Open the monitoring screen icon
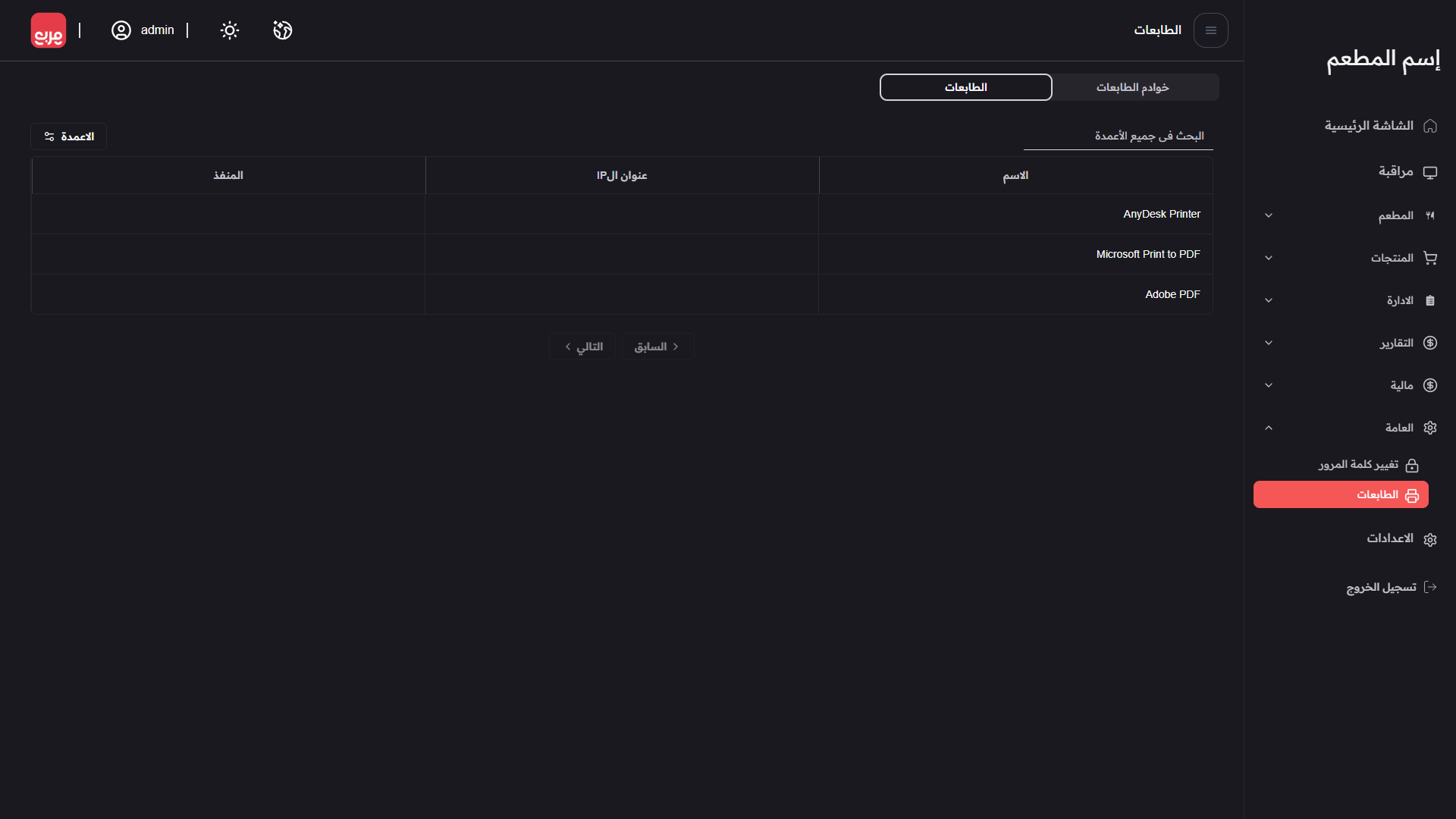 point(1430,172)
